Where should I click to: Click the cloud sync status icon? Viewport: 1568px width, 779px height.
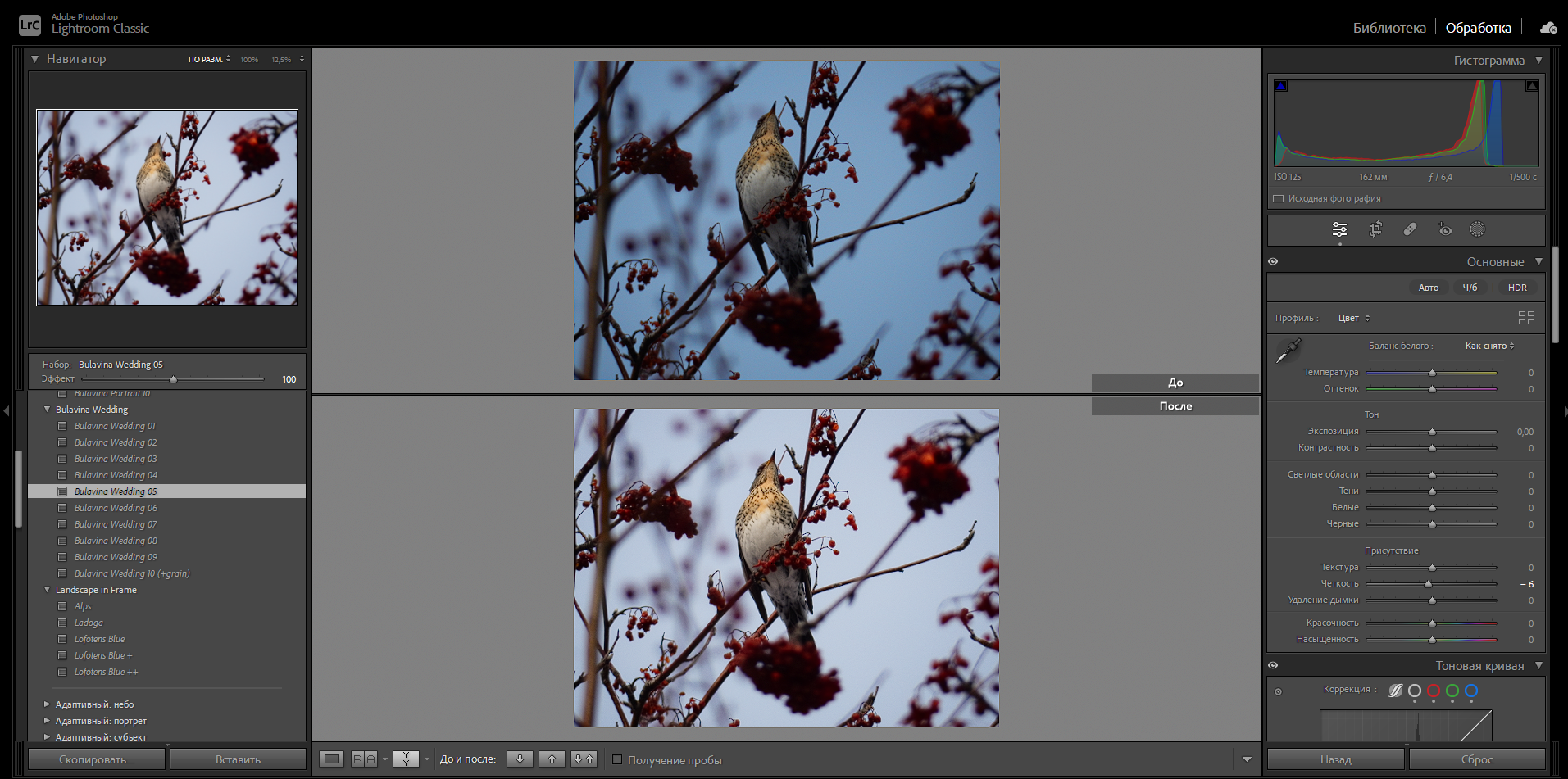click(1548, 28)
